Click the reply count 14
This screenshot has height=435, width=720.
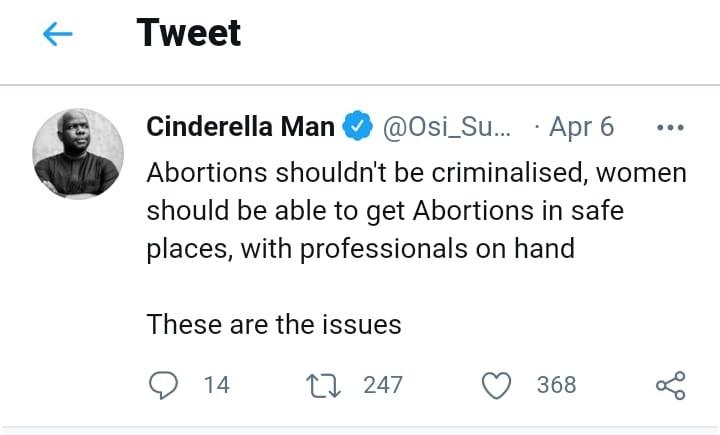pyautogui.click(x=216, y=384)
